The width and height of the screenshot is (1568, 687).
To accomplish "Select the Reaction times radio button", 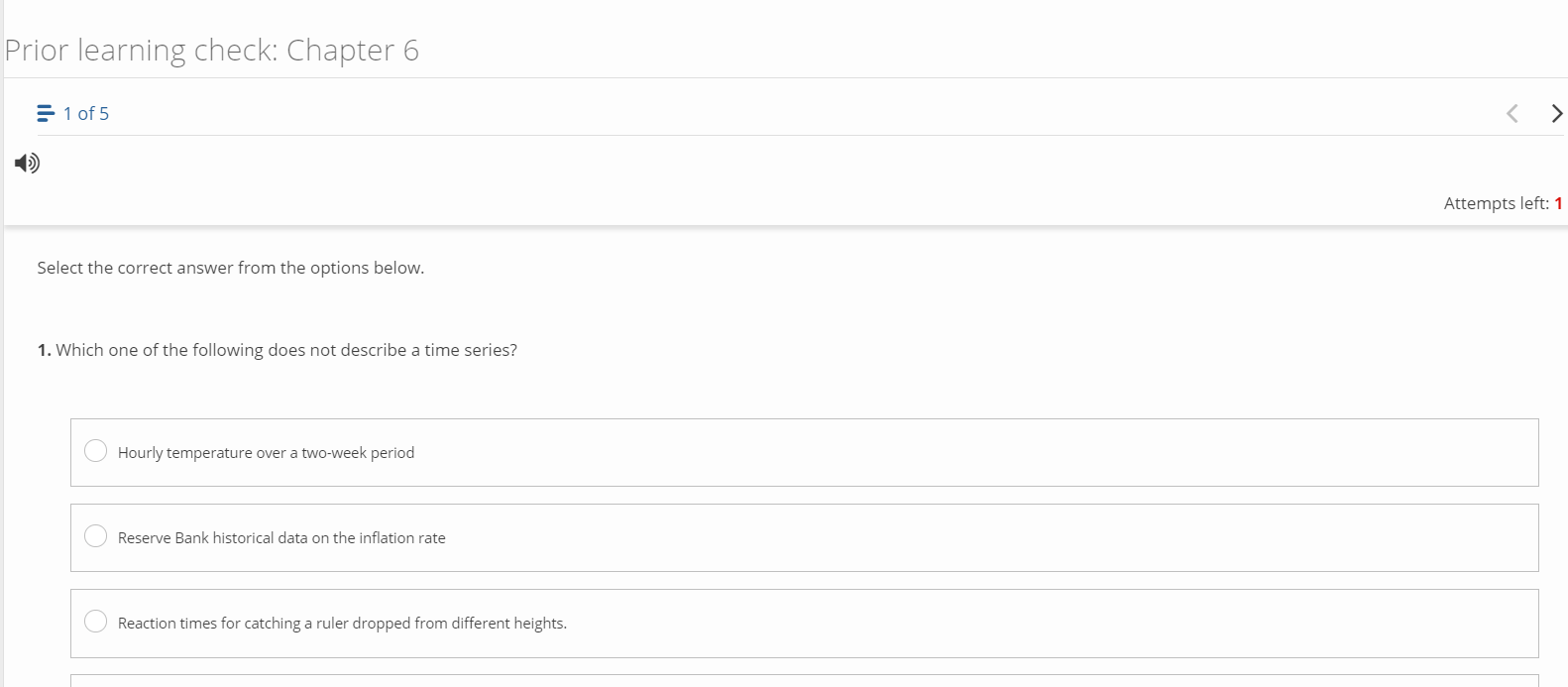I will click(95, 622).
